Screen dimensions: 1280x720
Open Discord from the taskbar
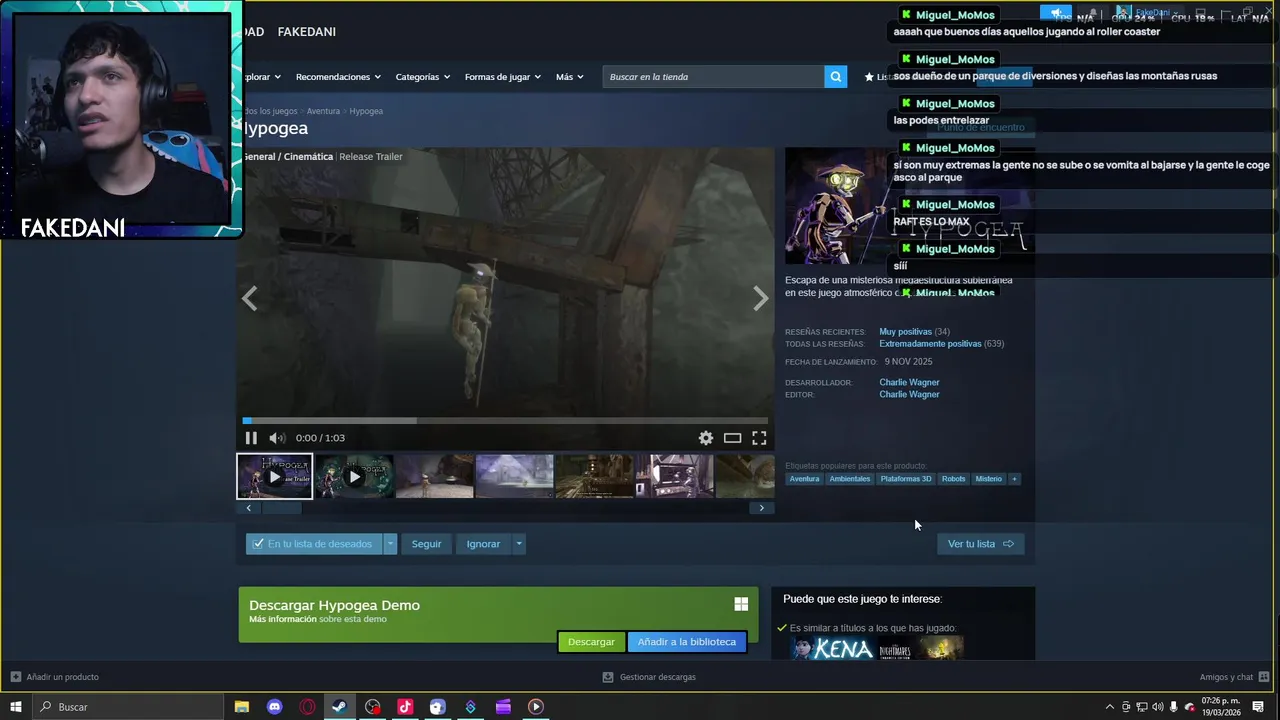275,707
